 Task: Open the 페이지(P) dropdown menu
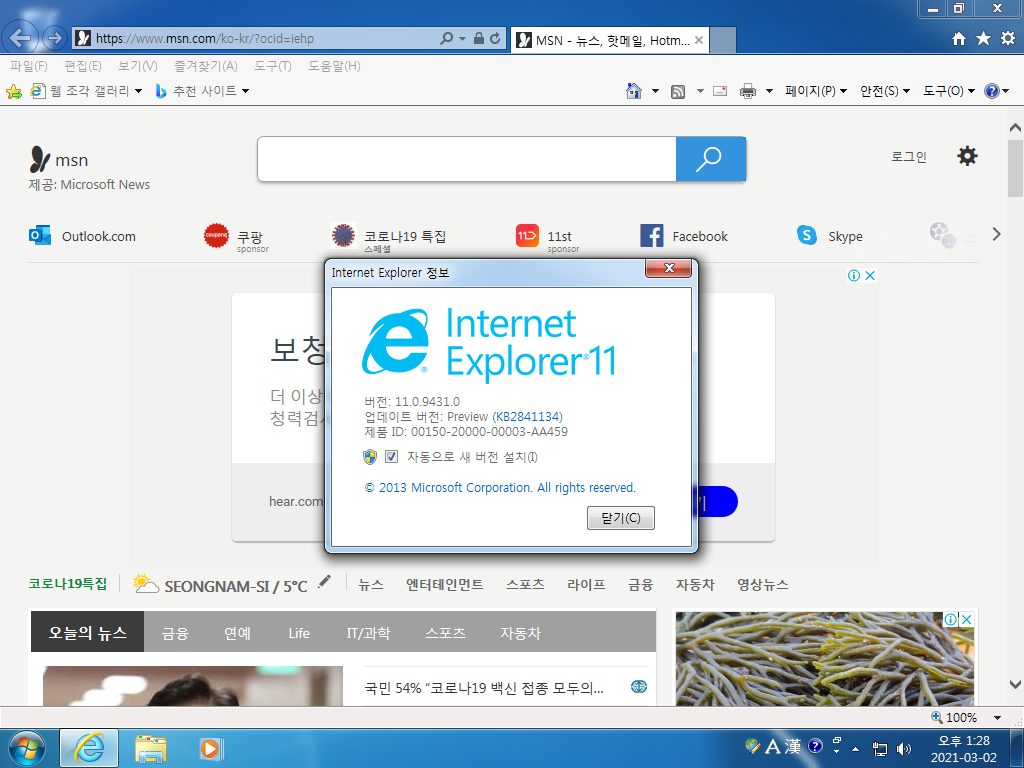[x=816, y=91]
